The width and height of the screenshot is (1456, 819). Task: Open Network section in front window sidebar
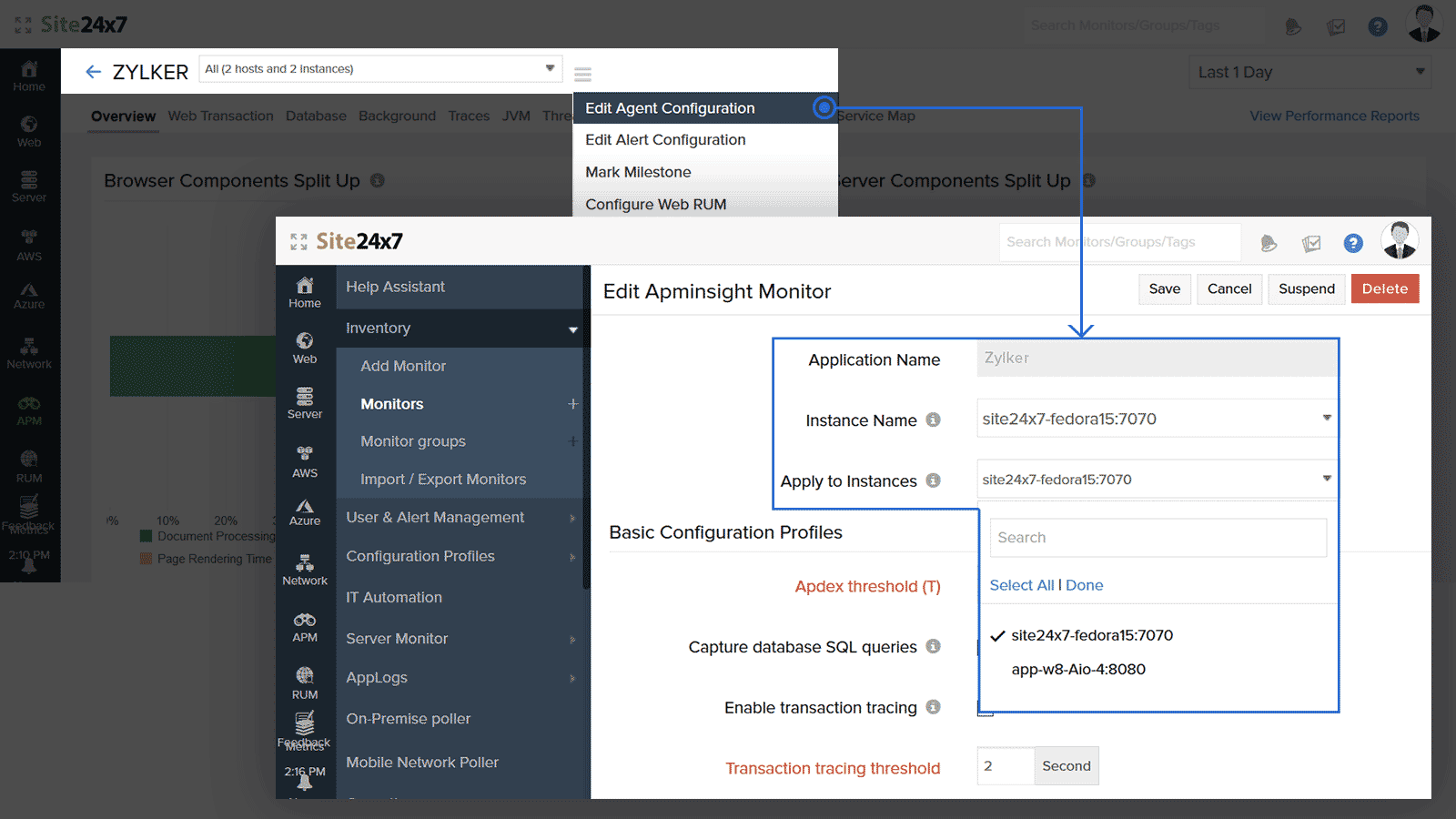coord(305,570)
